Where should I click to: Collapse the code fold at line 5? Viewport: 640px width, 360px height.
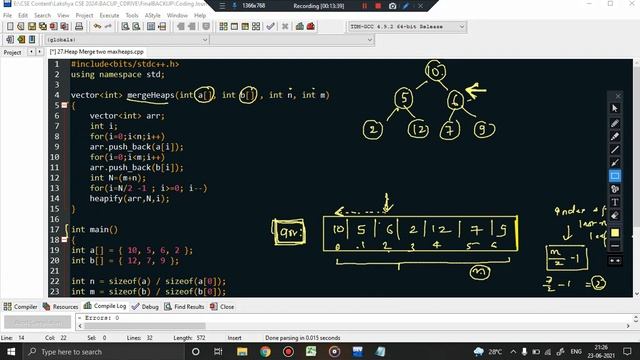pyautogui.click(x=64, y=105)
